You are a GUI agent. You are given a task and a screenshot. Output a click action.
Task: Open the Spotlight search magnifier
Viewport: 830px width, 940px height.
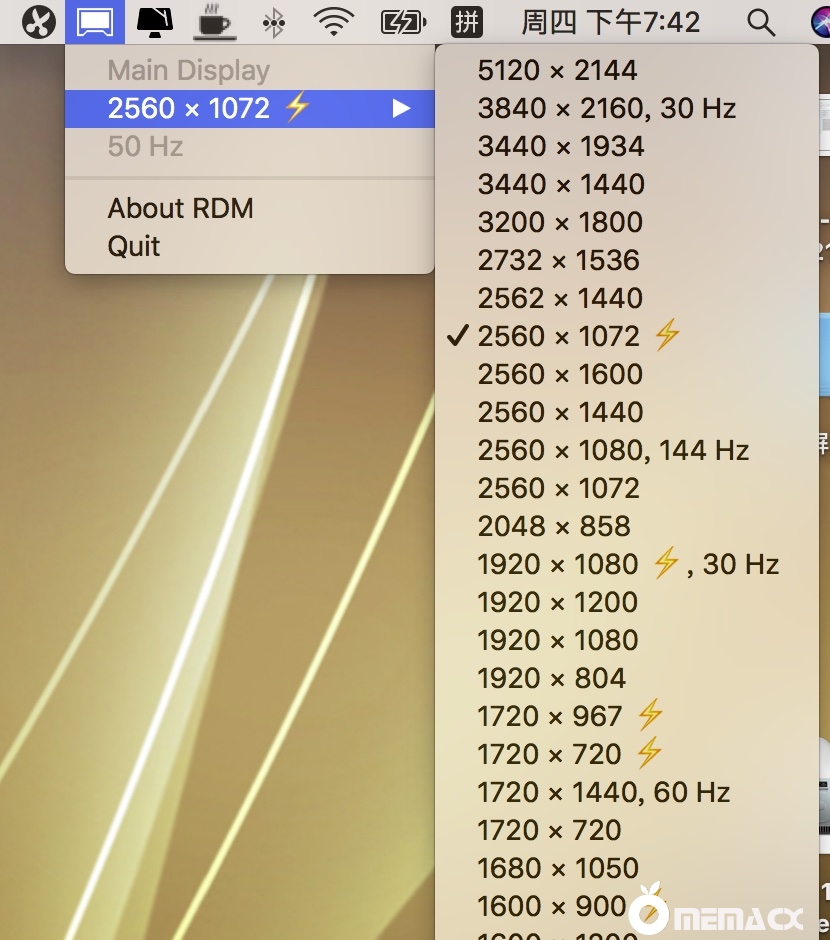[x=761, y=21]
